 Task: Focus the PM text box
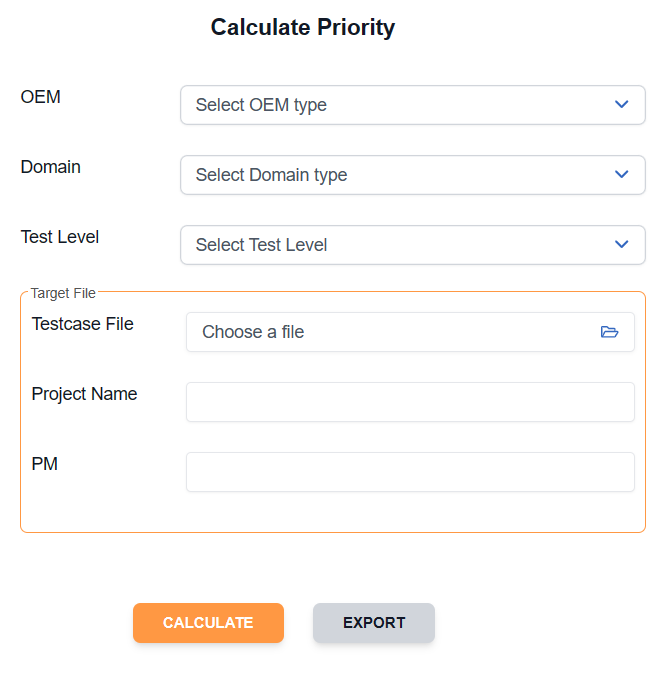click(x=410, y=472)
